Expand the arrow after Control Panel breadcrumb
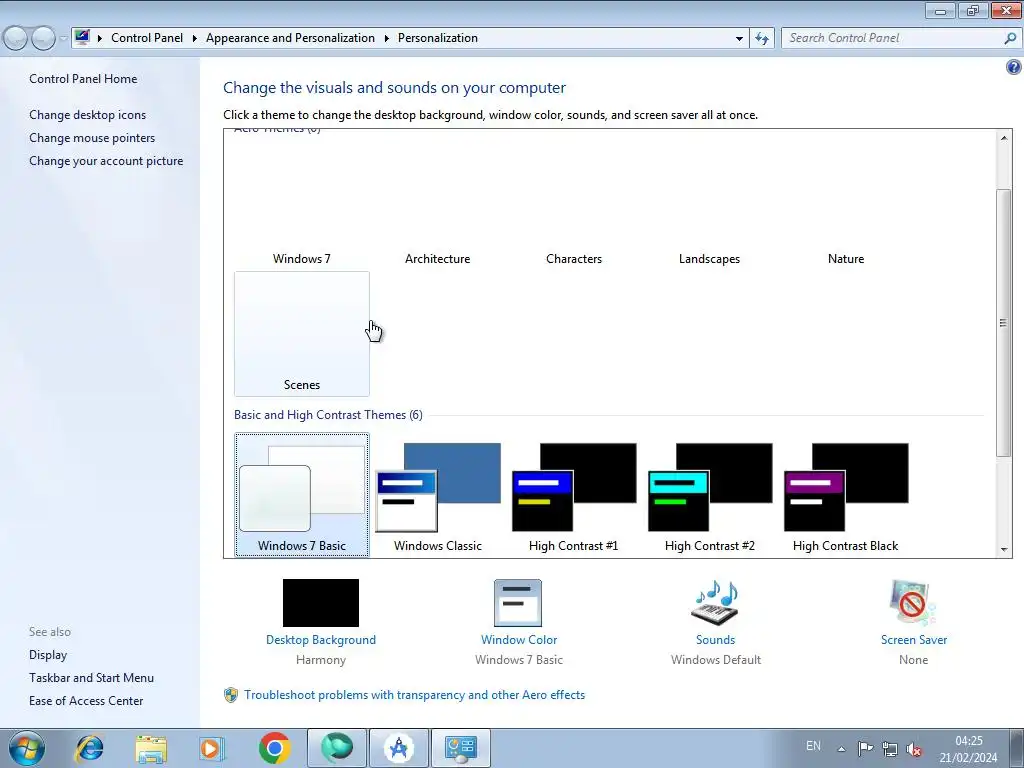This screenshot has height=768, width=1024. [195, 39]
